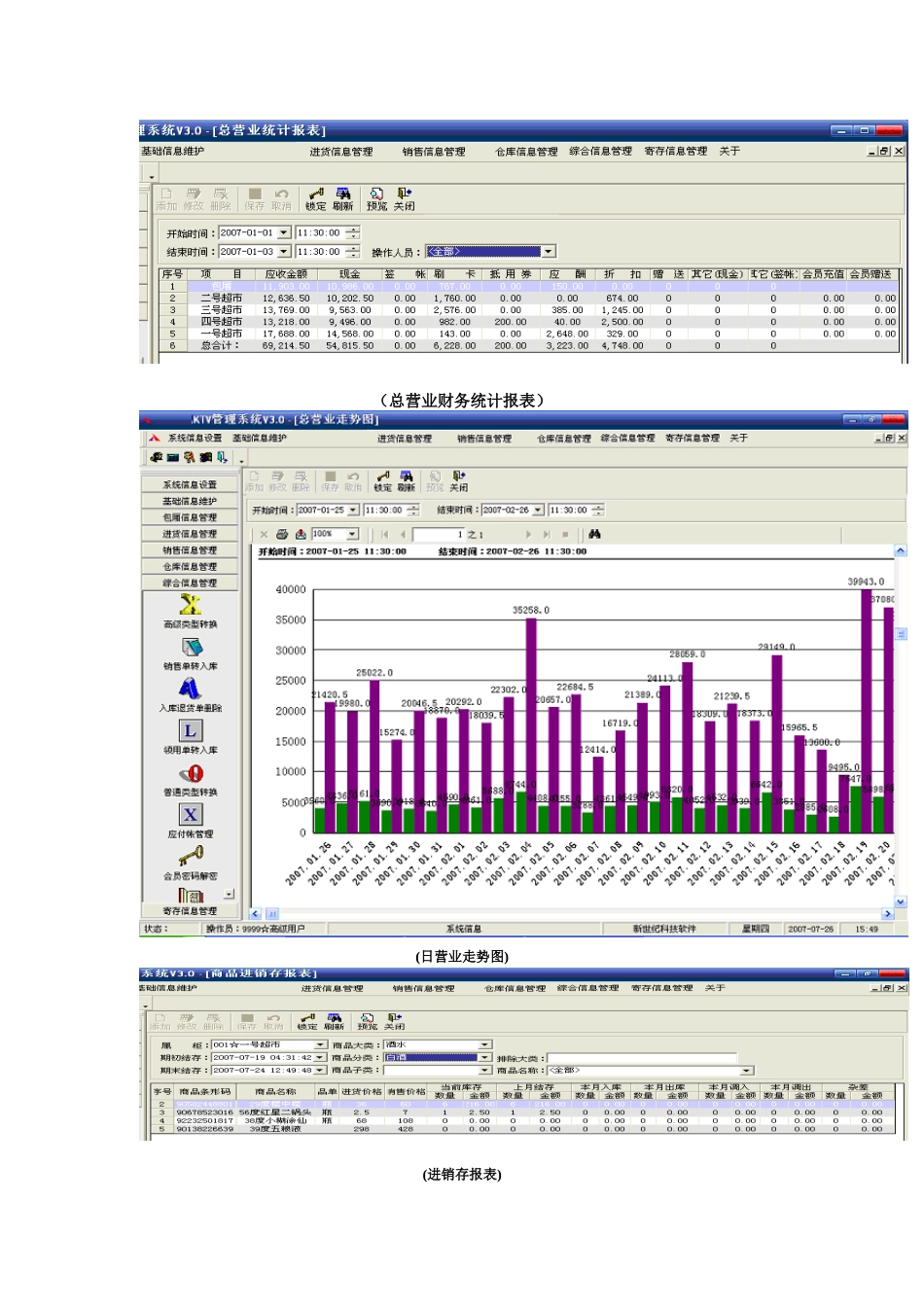Screen dimensions: 924x1307
Task: Click the 高级类型转换 sidebar icon
Action: click(x=190, y=605)
